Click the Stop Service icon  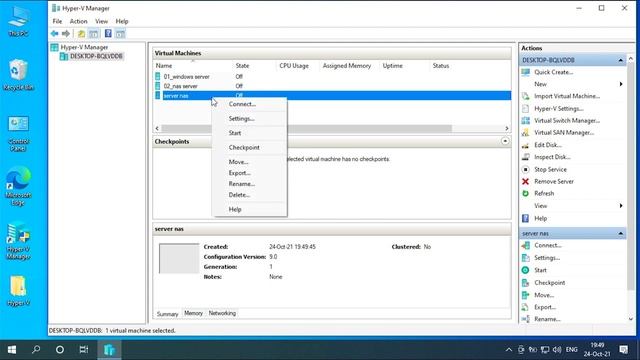(x=526, y=169)
